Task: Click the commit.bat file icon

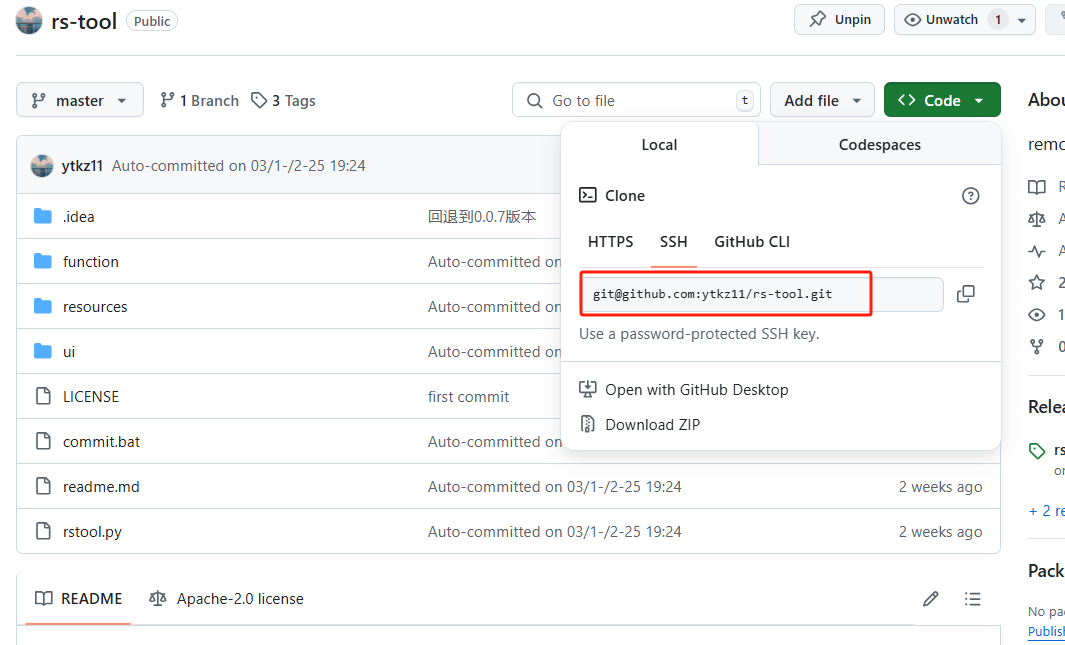Action: click(43, 442)
